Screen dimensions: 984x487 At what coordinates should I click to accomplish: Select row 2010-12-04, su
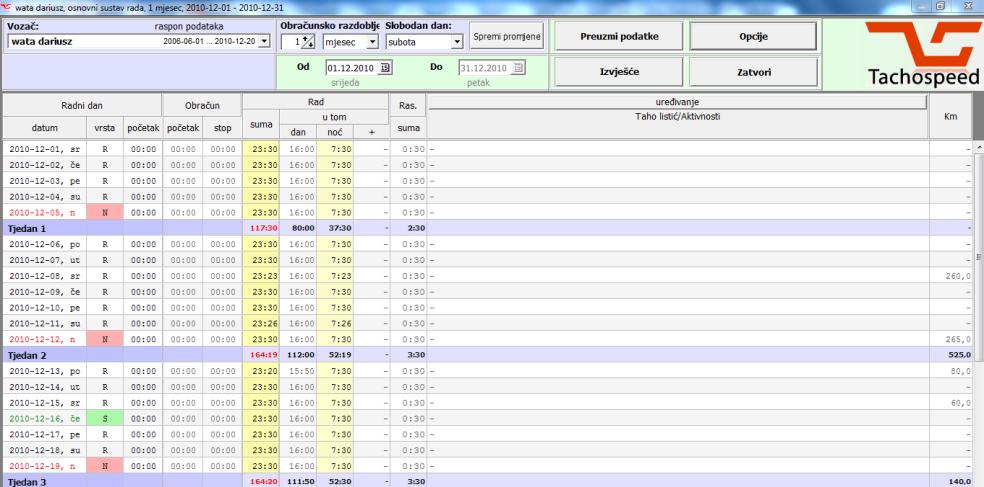point(487,196)
